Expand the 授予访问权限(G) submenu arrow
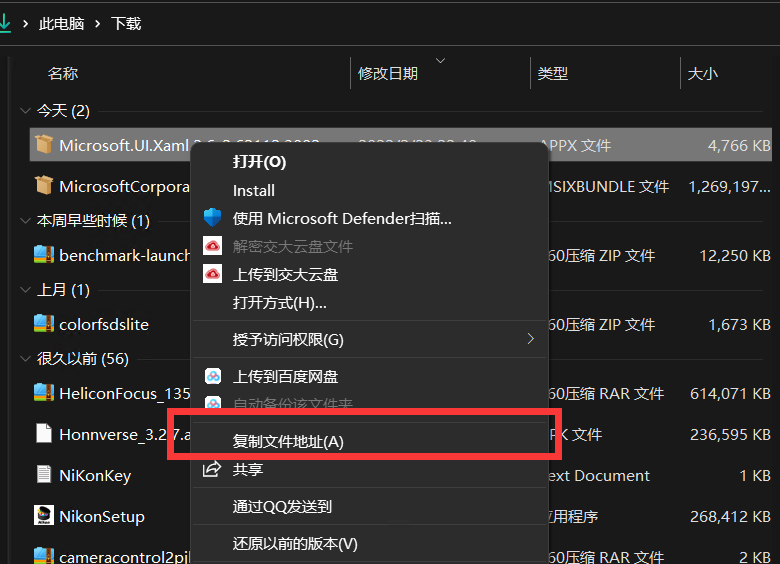The image size is (780, 564). (x=531, y=339)
